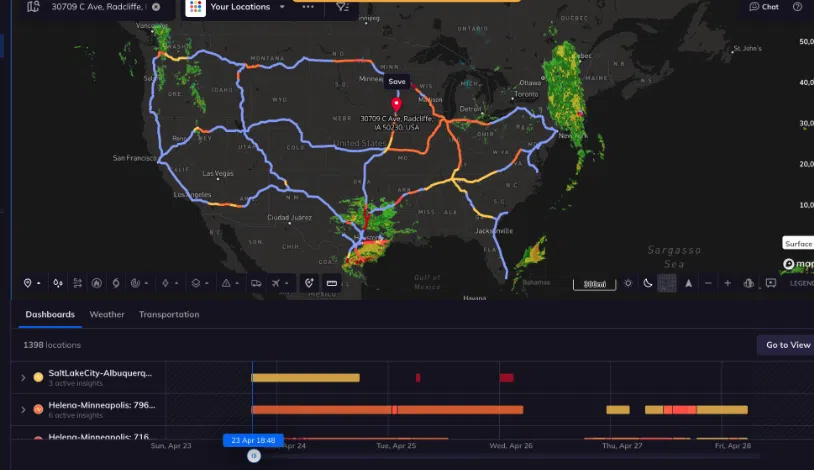Select the grid map style thumbnail
The image size is (814, 470).
pyautogui.click(x=667, y=283)
